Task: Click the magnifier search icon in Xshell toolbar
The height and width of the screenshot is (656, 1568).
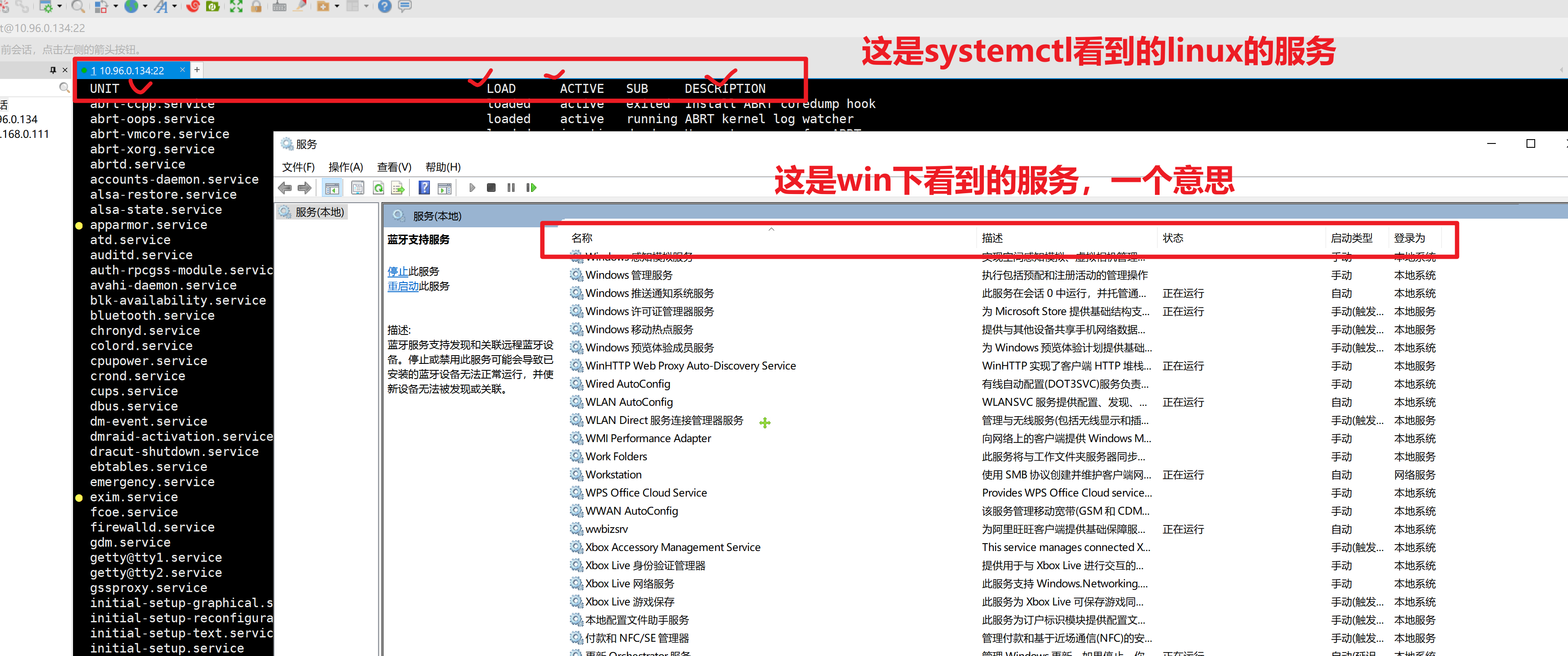Action: pyautogui.click(x=78, y=6)
